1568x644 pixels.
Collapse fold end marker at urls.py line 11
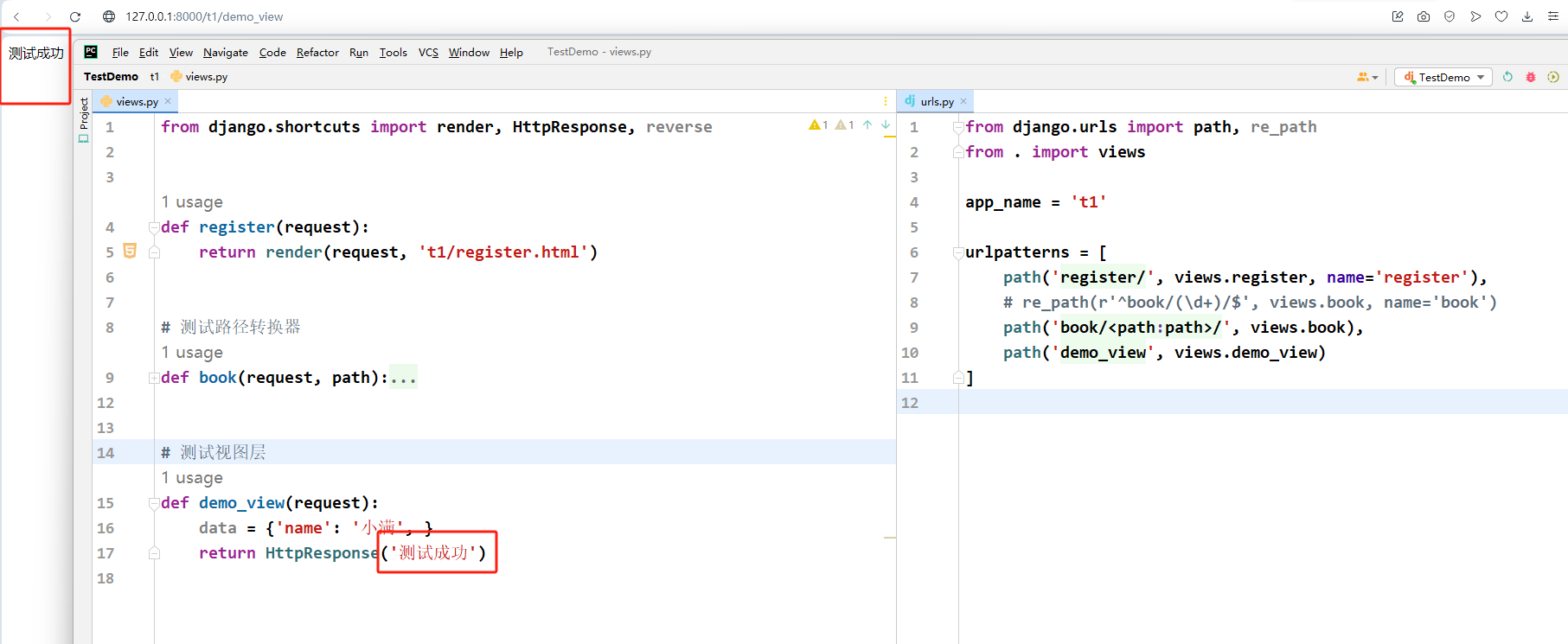tap(958, 378)
